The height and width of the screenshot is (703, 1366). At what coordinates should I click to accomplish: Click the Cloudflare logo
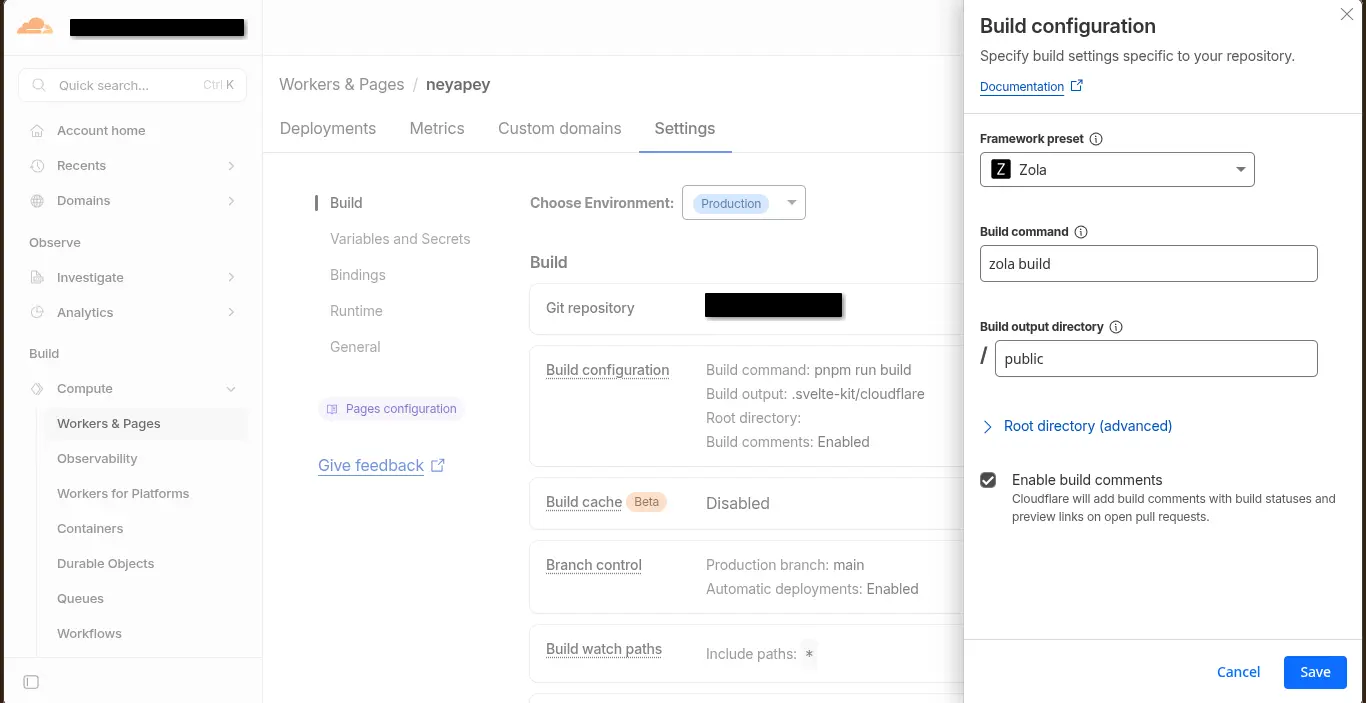[35, 27]
